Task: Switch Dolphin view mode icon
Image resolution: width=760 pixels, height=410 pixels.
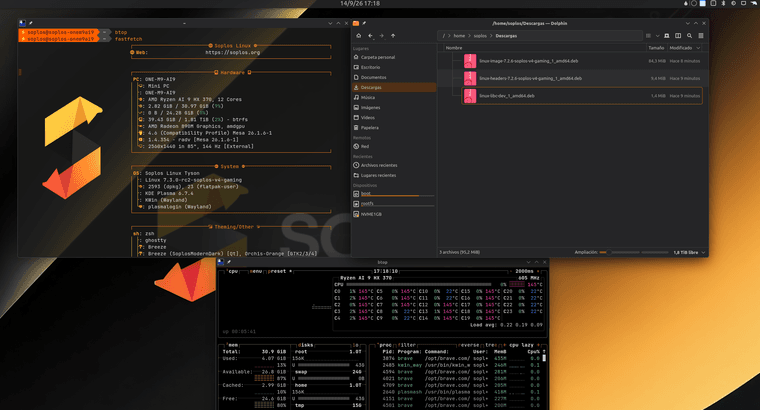Action: pyautogui.click(x=648, y=35)
